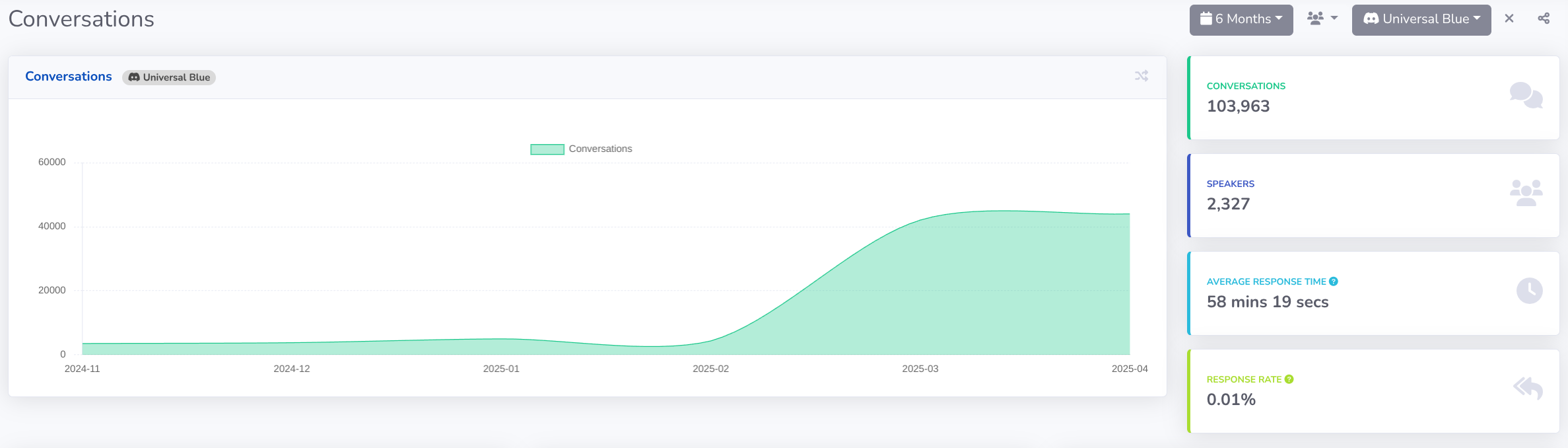Click the reply arrows icon in the Response Rate card
The height and width of the screenshot is (448, 1568).
[x=1528, y=388]
